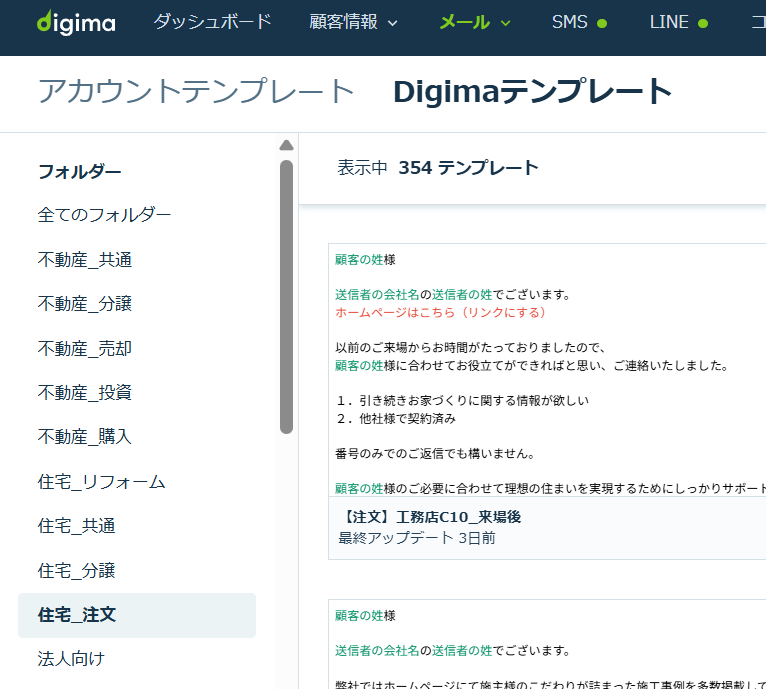Open the メール menu

coord(465,22)
